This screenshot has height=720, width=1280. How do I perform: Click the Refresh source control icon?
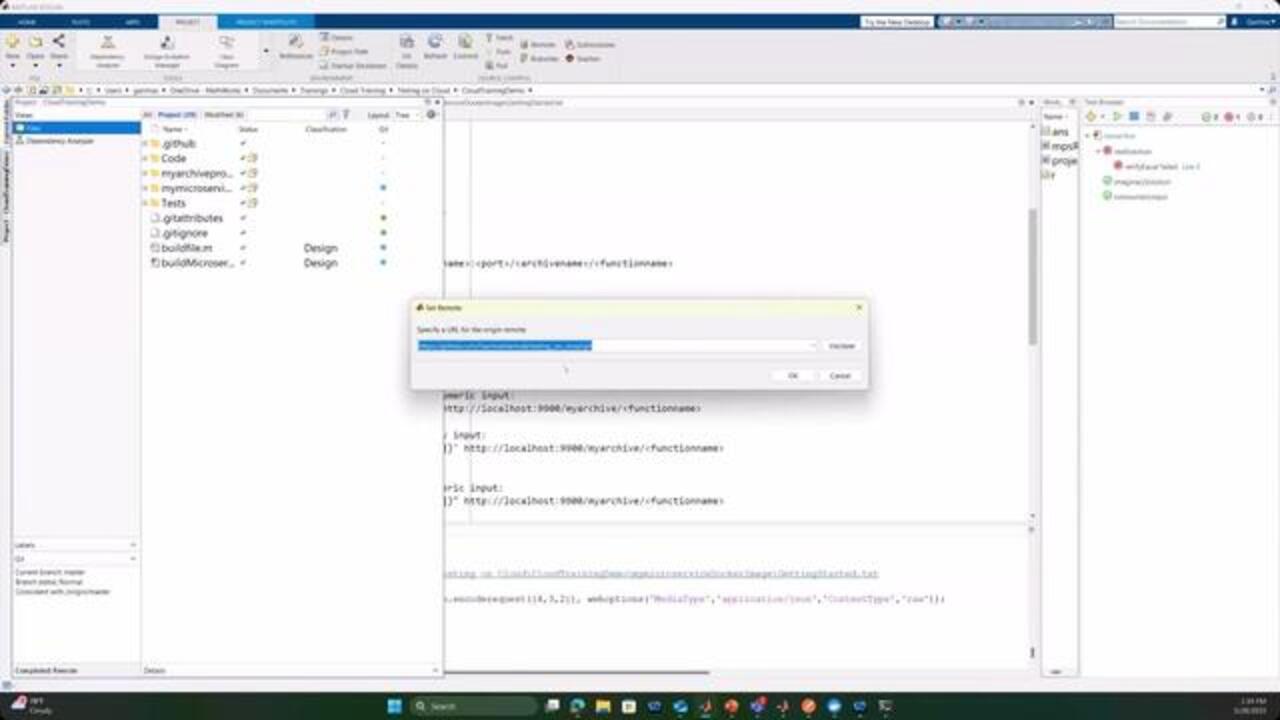click(435, 45)
